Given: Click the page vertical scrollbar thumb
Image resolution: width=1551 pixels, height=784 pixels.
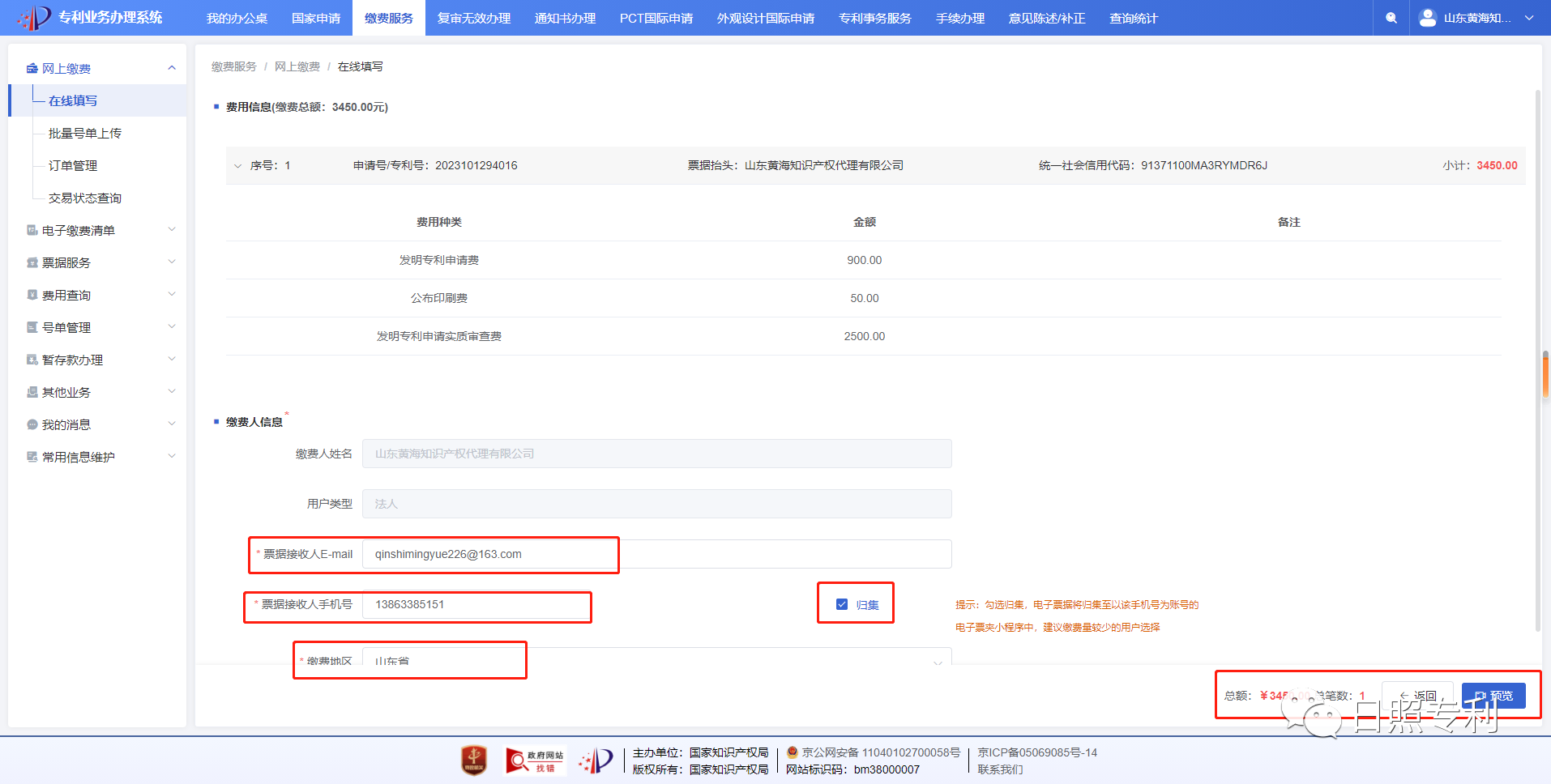Looking at the screenshot, I should [1546, 375].
